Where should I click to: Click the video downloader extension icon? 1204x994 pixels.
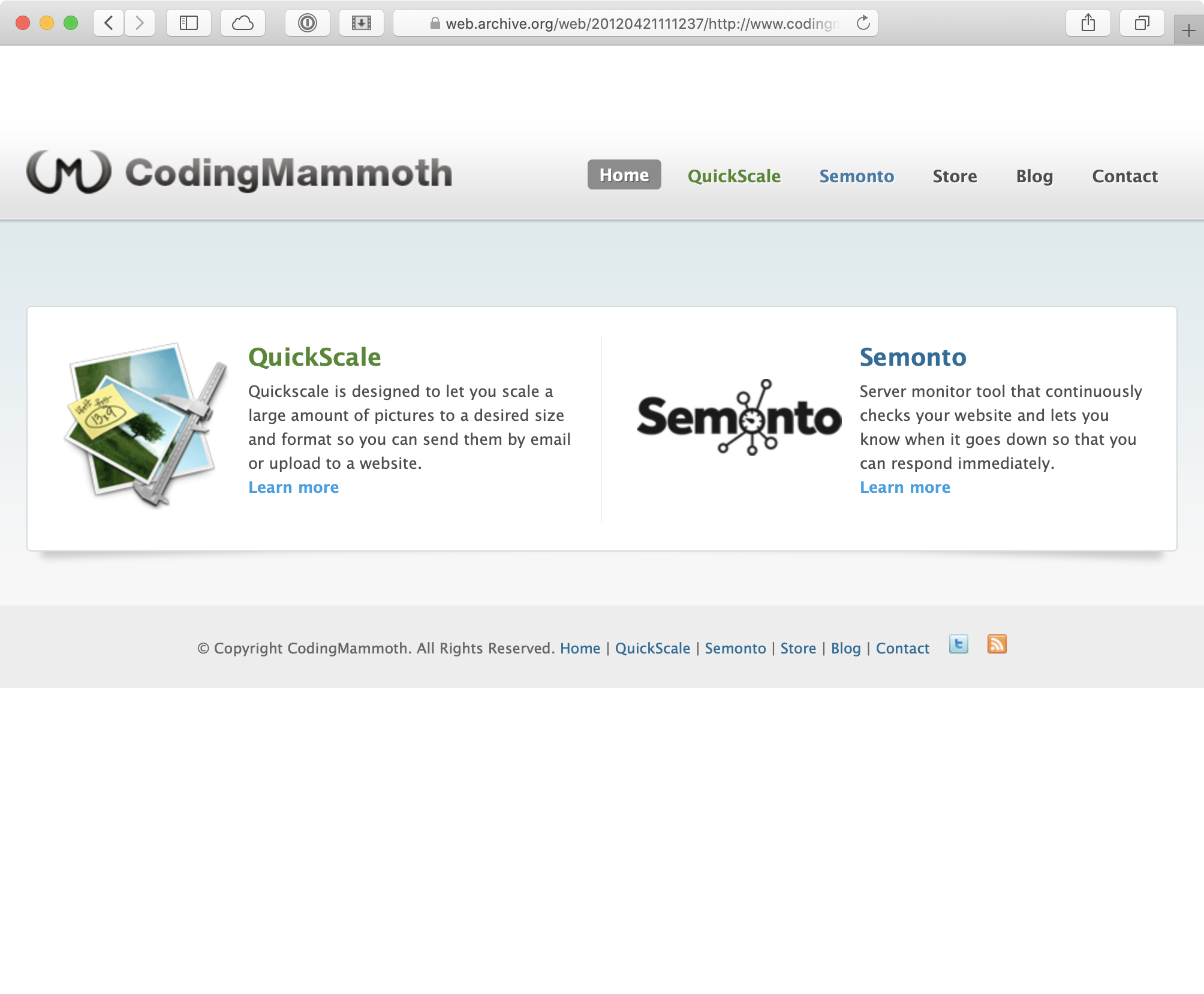362,23
